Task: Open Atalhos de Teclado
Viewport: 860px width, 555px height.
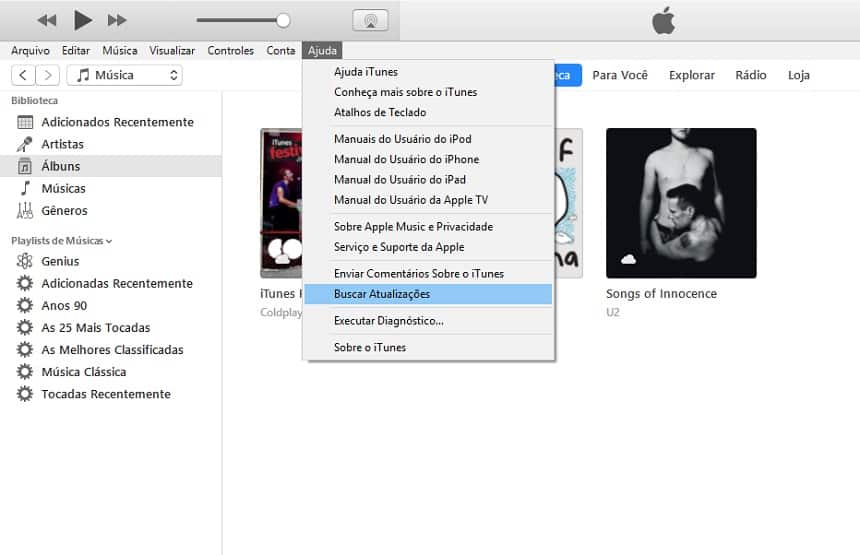Action: click(428, 112)
